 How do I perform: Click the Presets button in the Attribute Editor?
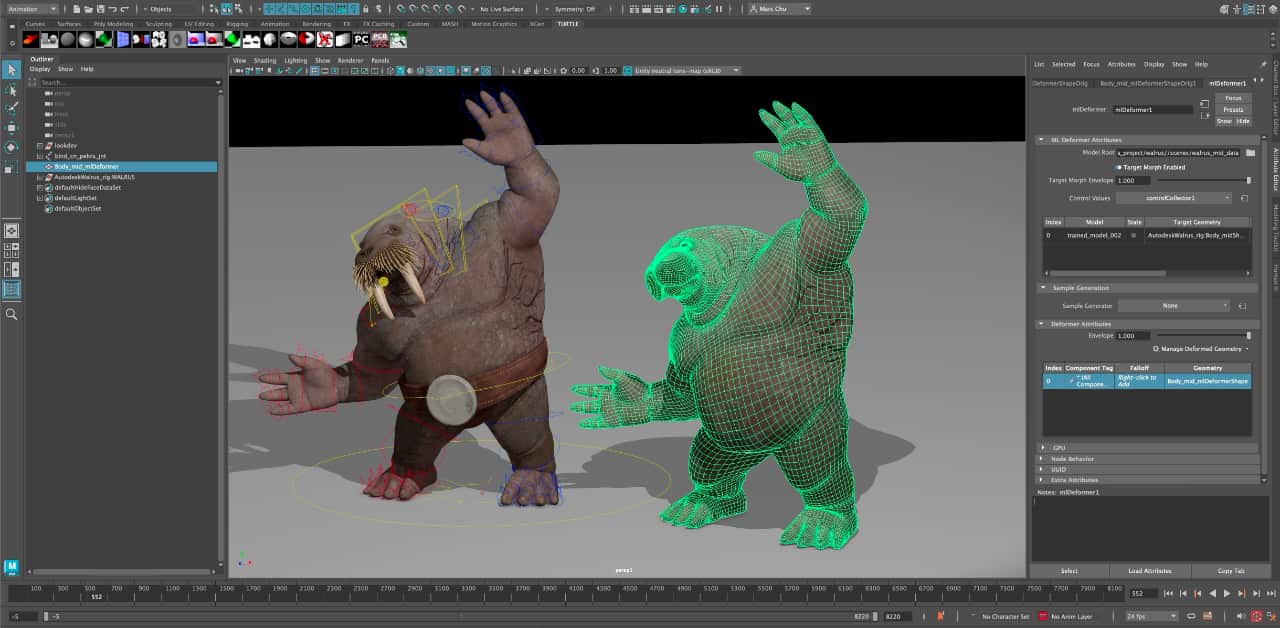(1233, 111)
